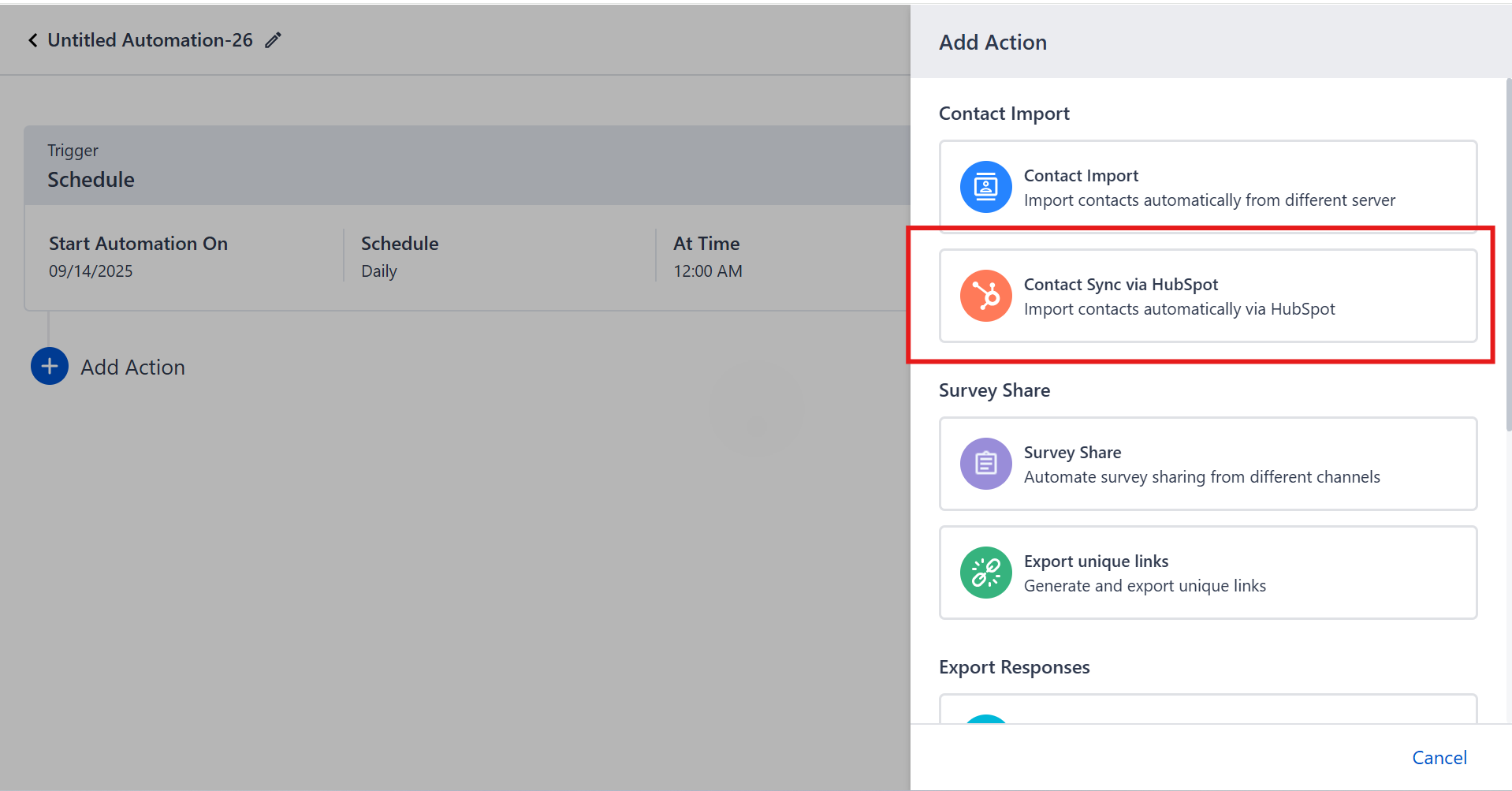Viewport: 1512px width, 791px height.
Task: Click the green Export unique links icon
Action: [x=985, y=573]
